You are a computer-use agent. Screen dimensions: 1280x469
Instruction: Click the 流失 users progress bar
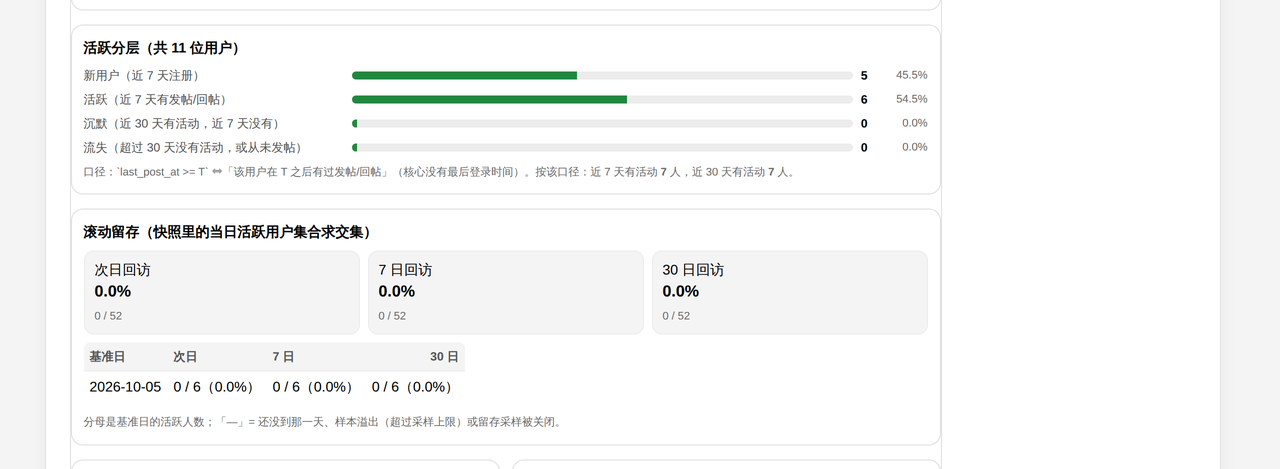[x=602, y=147]
